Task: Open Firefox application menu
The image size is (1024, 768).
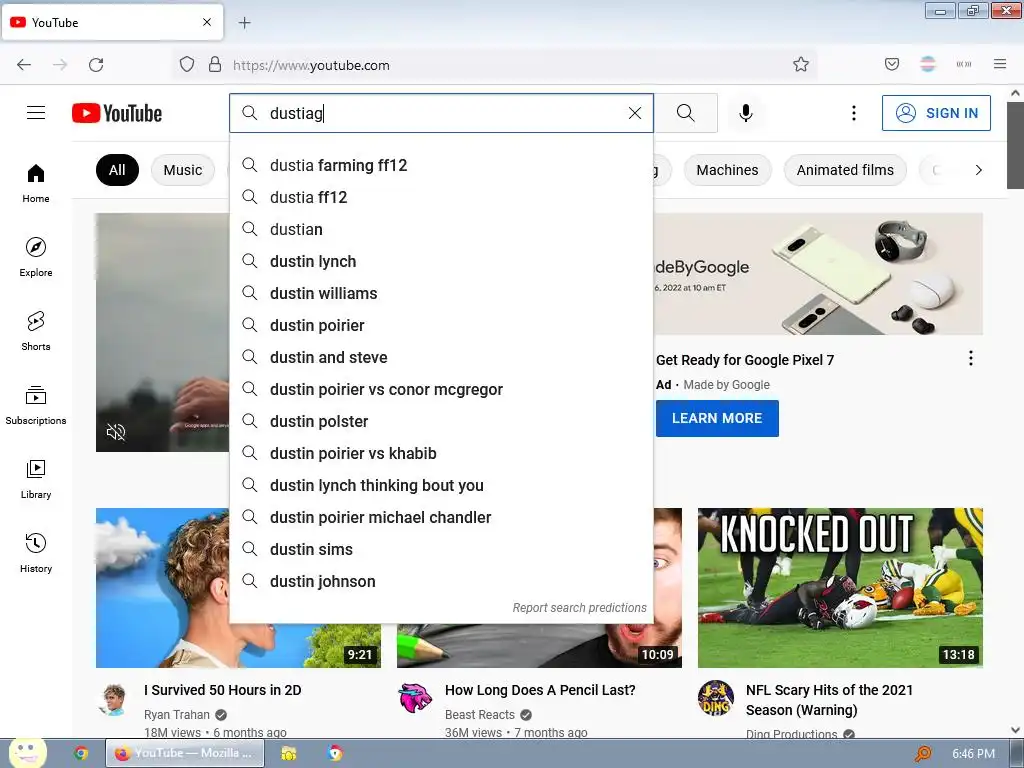Action: [1000, 64]
